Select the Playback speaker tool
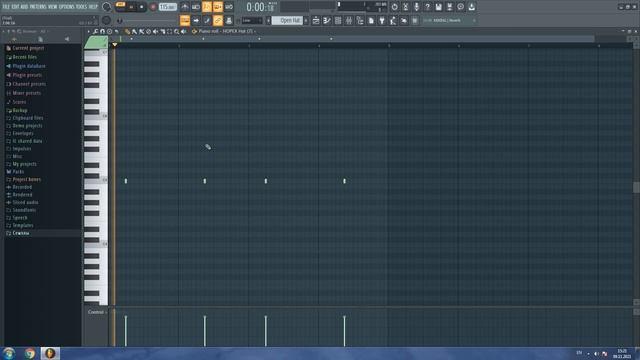Viewport: 640px width, 360px height. tap(183, 31)
